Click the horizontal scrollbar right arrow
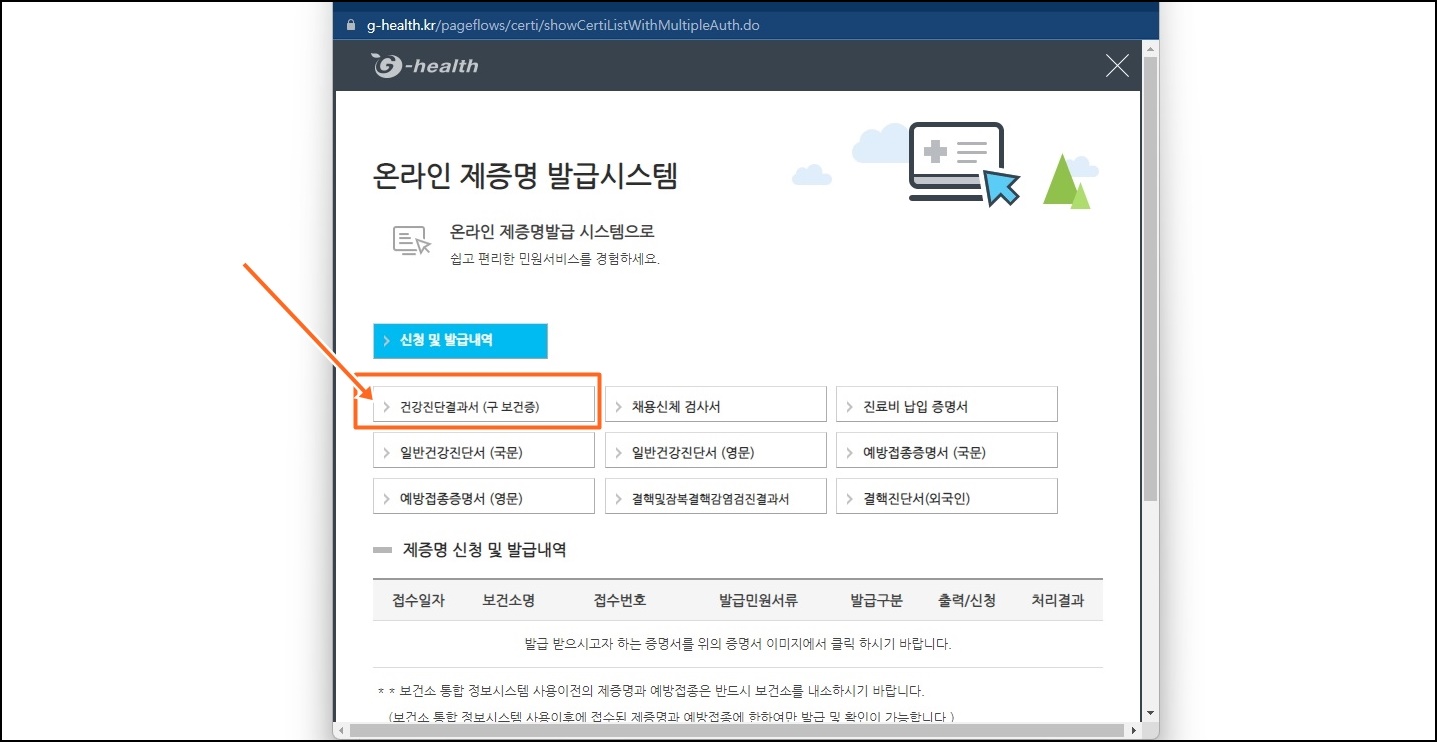 [x=1133, y=730]
